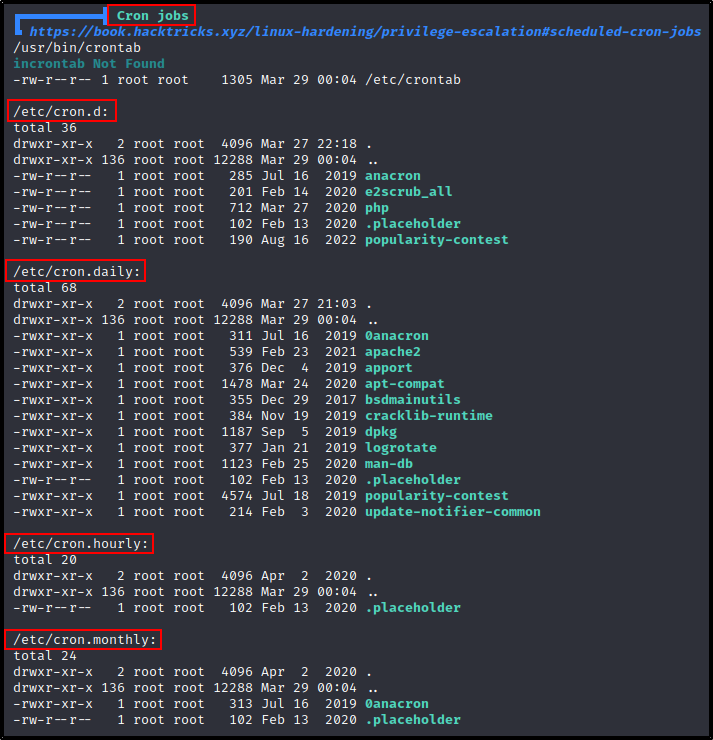Click the e2scrub_all file entry
Image resolution: width=713 pixels, height=740 pixels.
(408, 192)
